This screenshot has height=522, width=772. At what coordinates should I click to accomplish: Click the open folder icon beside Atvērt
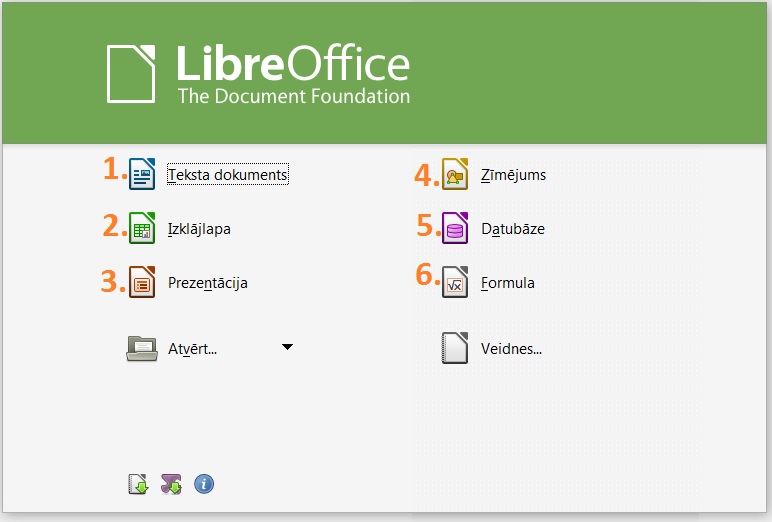[142, 348]
